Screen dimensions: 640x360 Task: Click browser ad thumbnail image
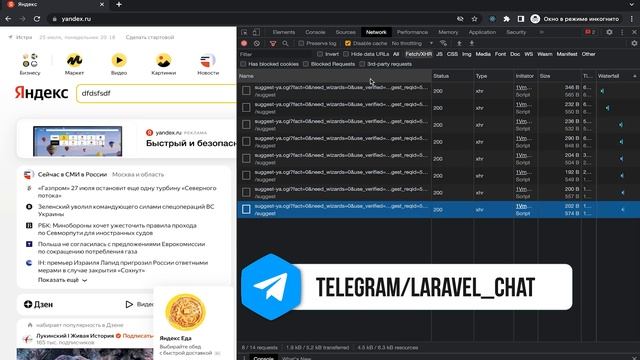click(x=78, y=141)
